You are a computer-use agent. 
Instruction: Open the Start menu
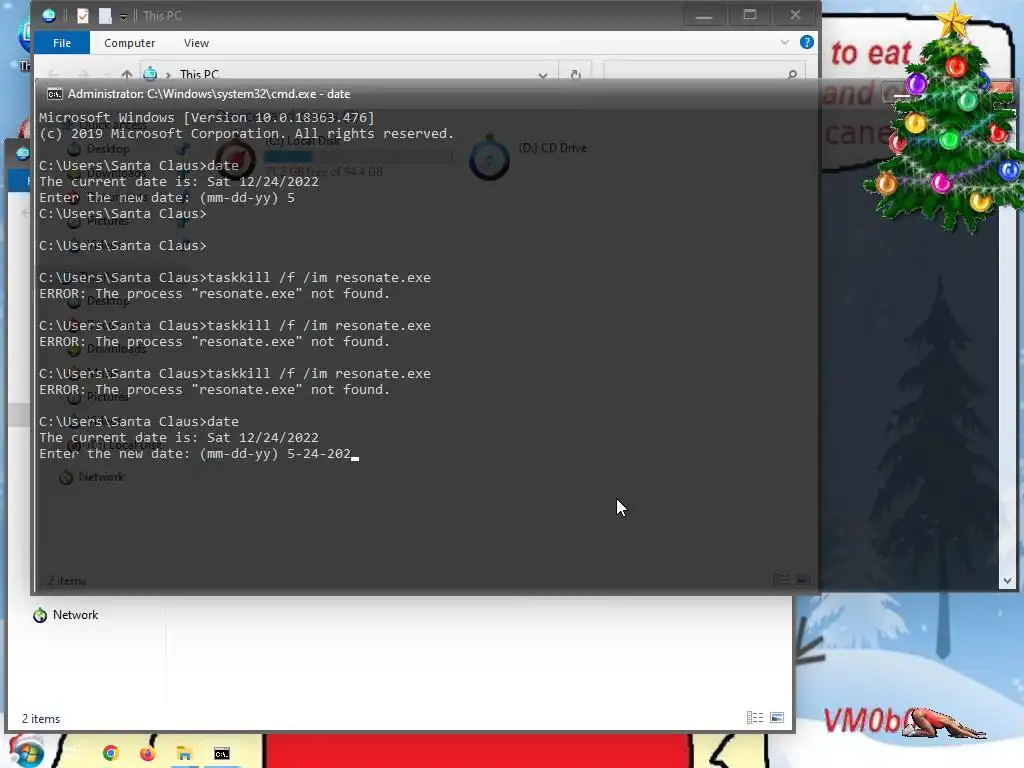coord(27,752)
